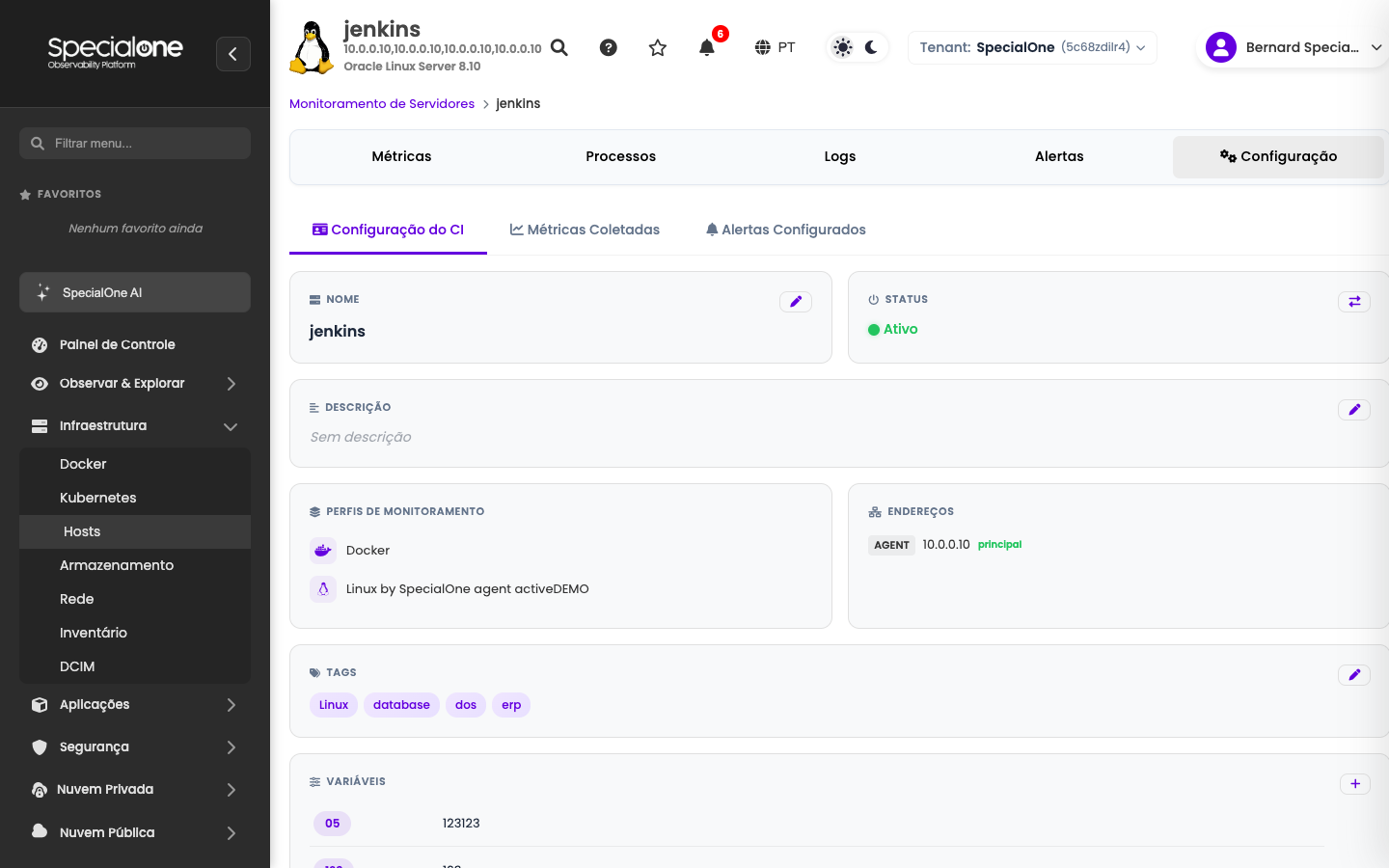The image size is (1389, 868).
Task: Toggle host status with the swap icon
Action: pyautogui.click(x=1354, y=302)
